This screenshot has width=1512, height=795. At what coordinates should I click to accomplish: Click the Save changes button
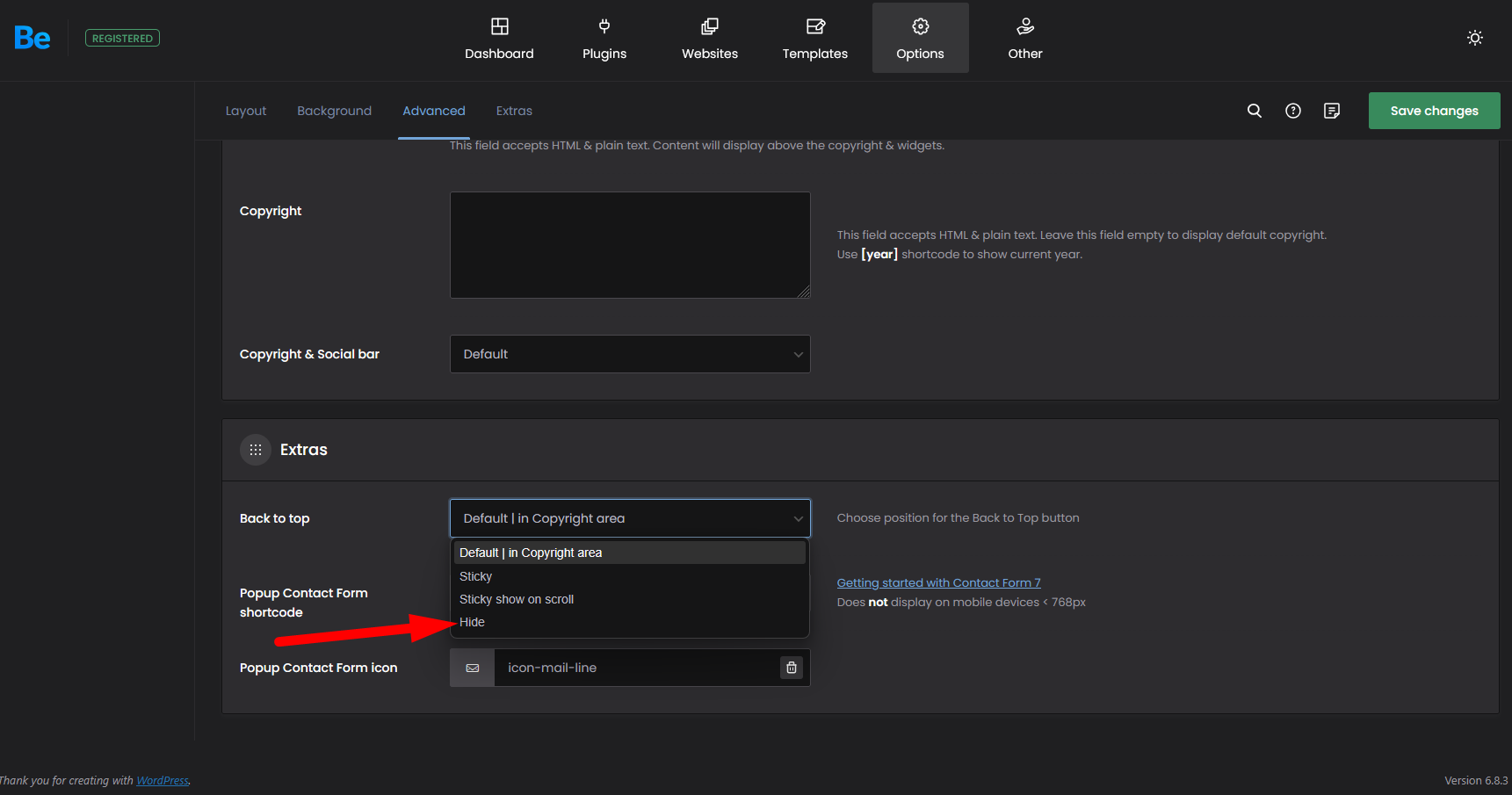point(1434,111)
